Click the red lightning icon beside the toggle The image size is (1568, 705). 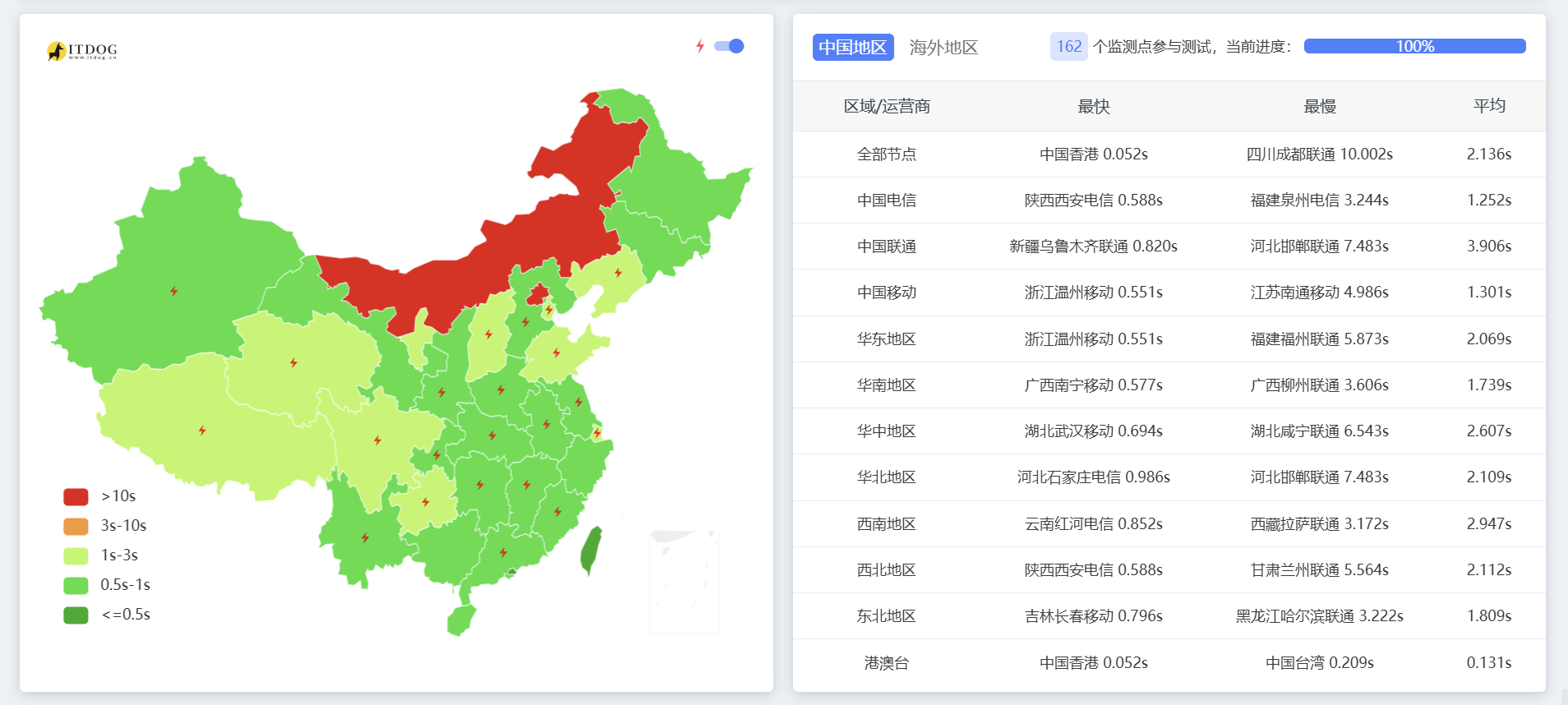pos(700,46)
